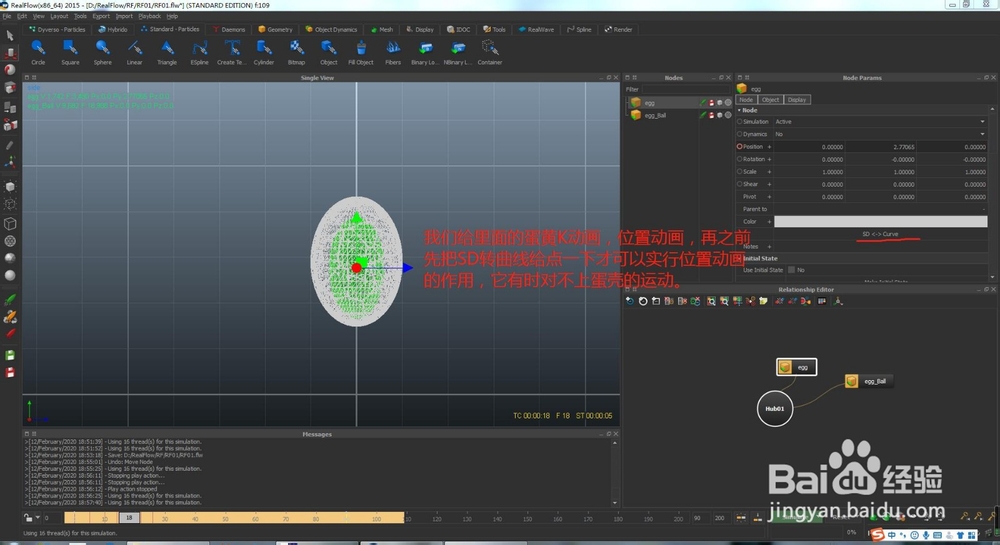Screen dimensions: 1000x545
Task: Click the Parent to field
Action: [x=880, y=209]
